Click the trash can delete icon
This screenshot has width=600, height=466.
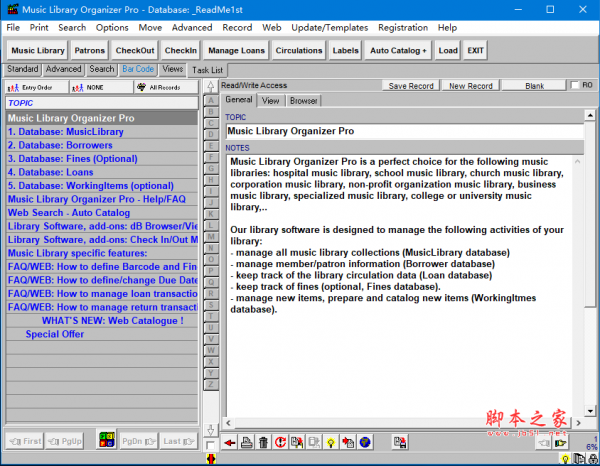point(264,442)
